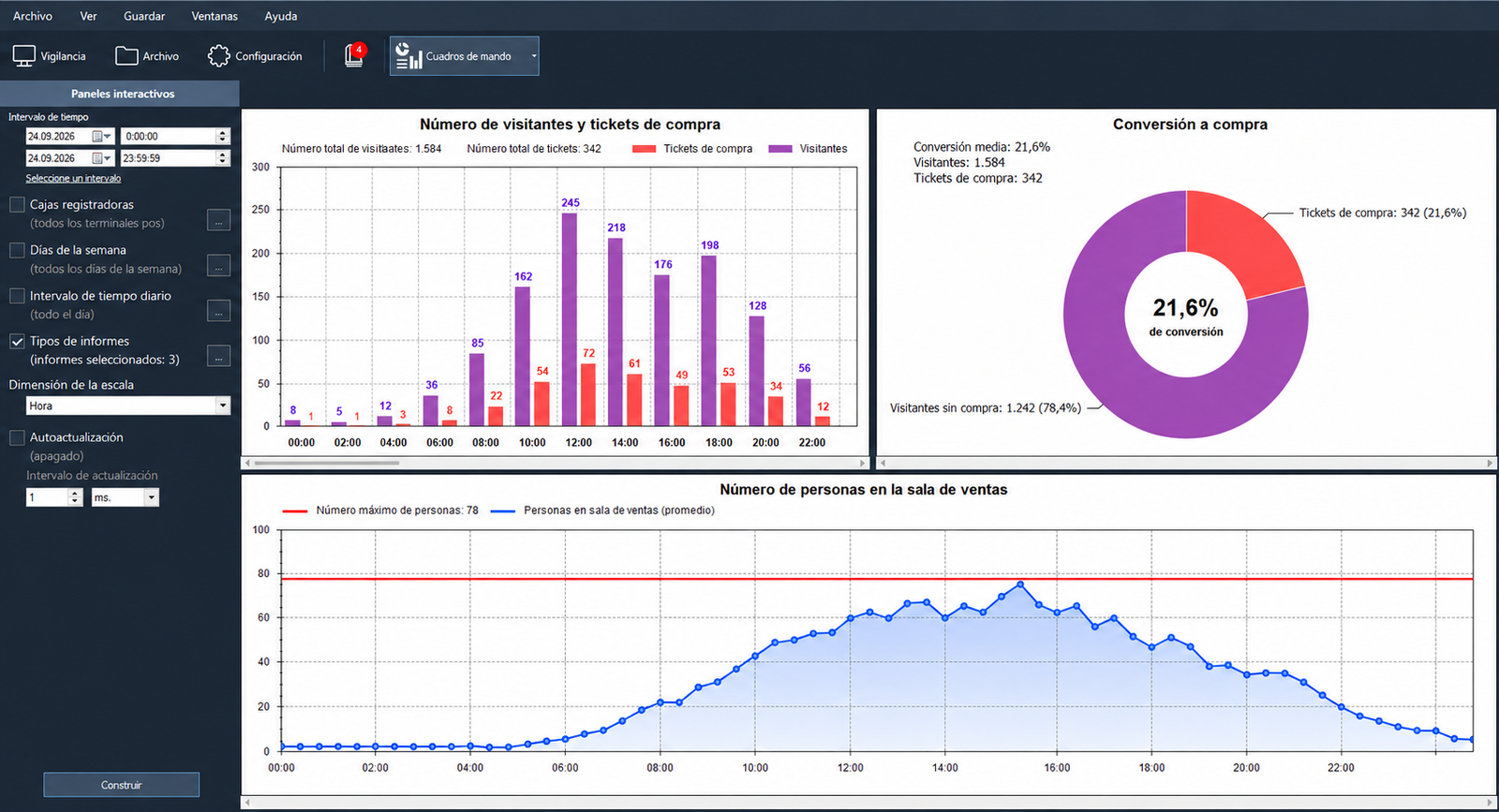Open the notifications icon with badge 4
Screen dimensions: 1499x812
[354, 55]
